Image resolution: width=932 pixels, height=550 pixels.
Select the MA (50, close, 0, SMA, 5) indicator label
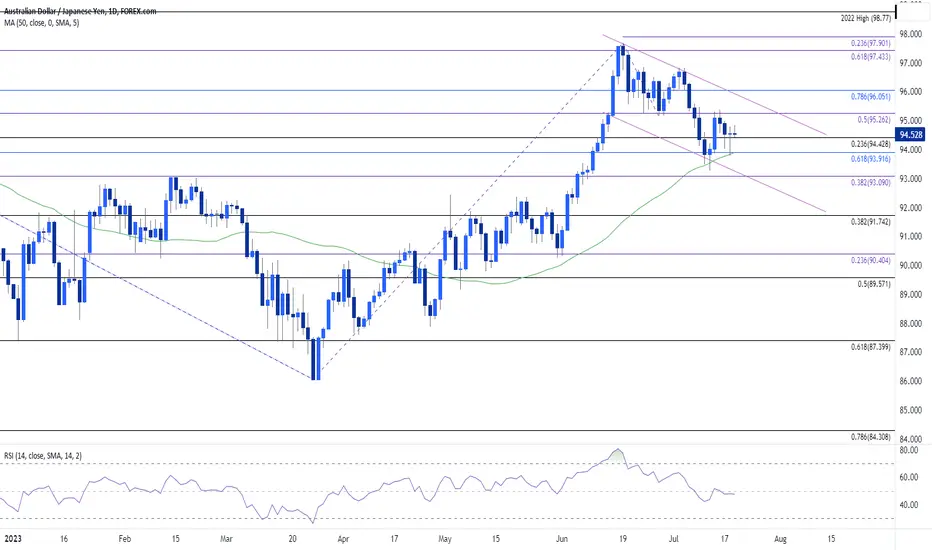[42, 23]
